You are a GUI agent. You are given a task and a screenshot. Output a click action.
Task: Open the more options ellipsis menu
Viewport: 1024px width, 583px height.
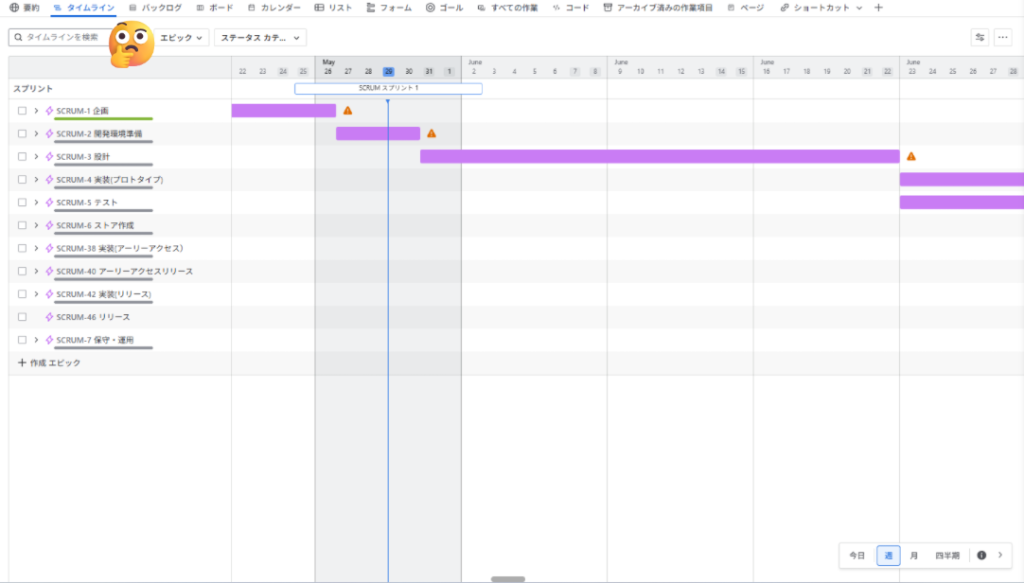(1003, 37)
